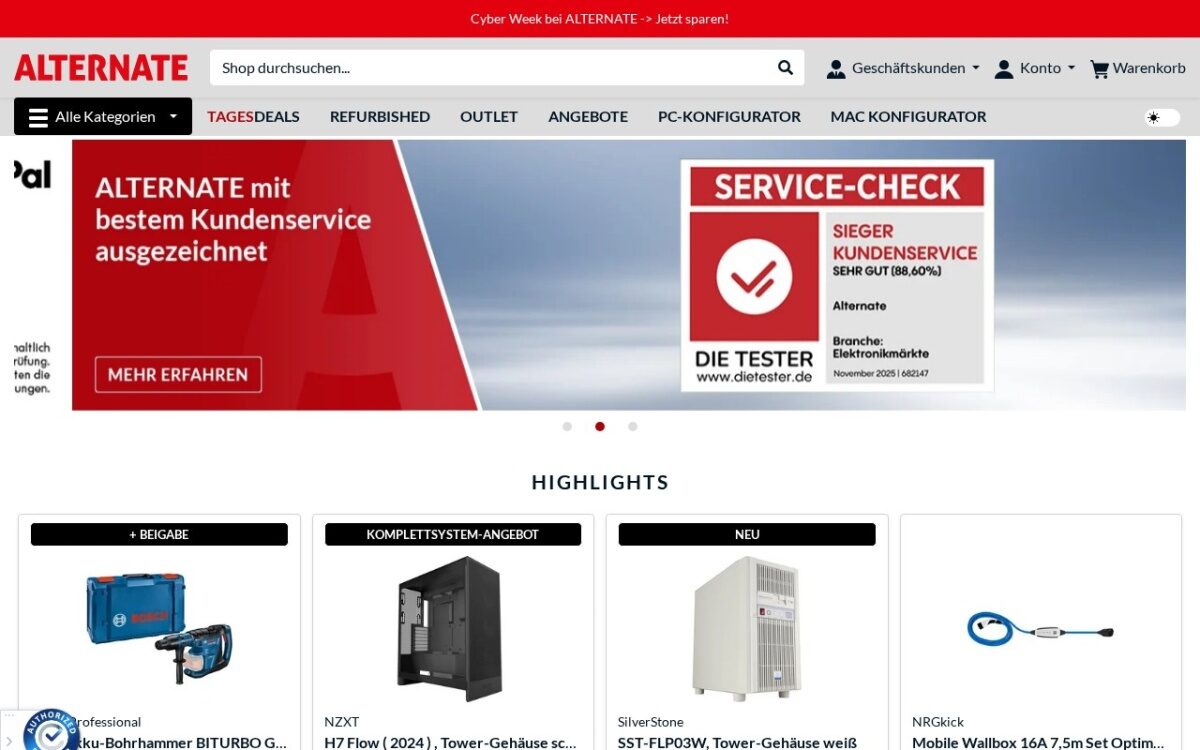Screen dimensions: 1200x750
Task: Open the Mobile Wallbox 16A product title
Action: 1038,742
